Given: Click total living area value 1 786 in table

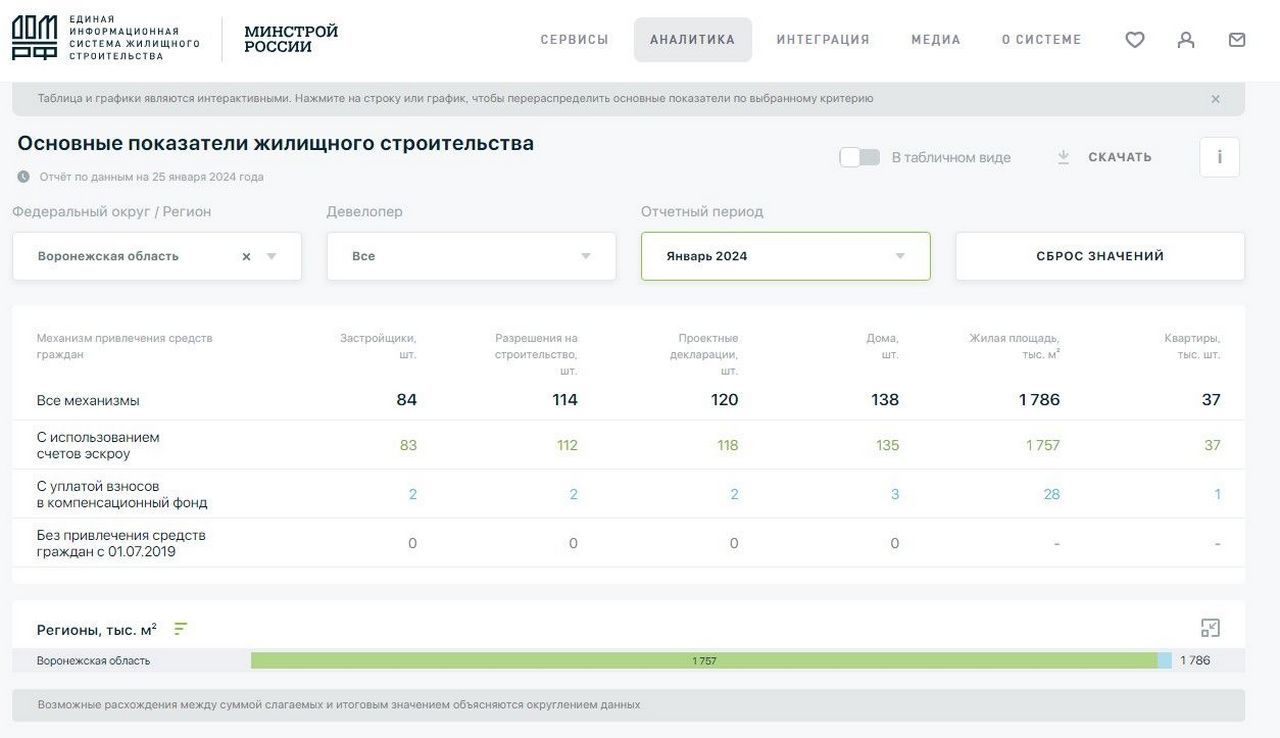Looking at the screenshot, I should tap(1040, 400).
